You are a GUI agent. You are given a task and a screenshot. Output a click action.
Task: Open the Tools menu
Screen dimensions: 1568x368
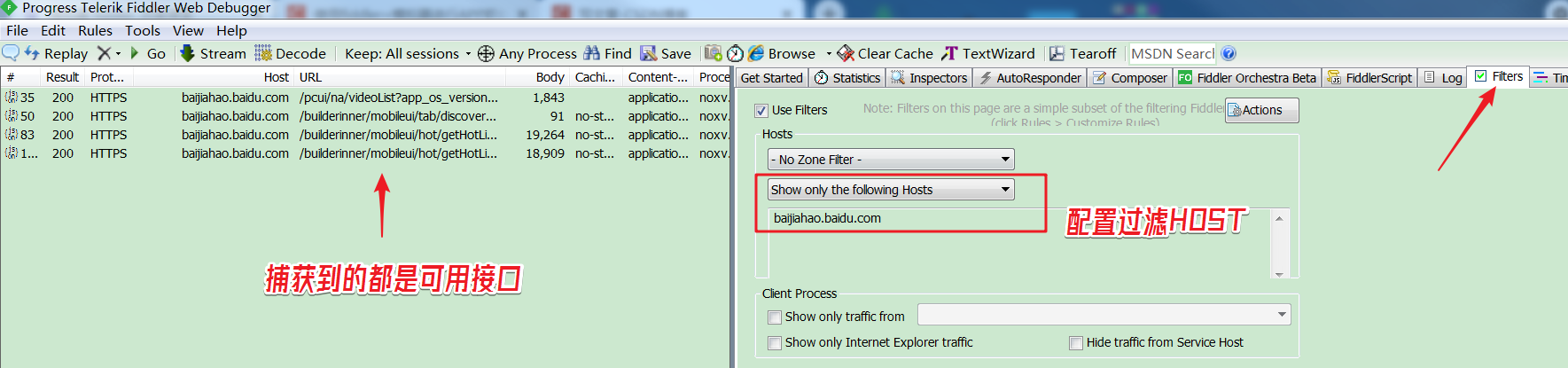point(143,30)
